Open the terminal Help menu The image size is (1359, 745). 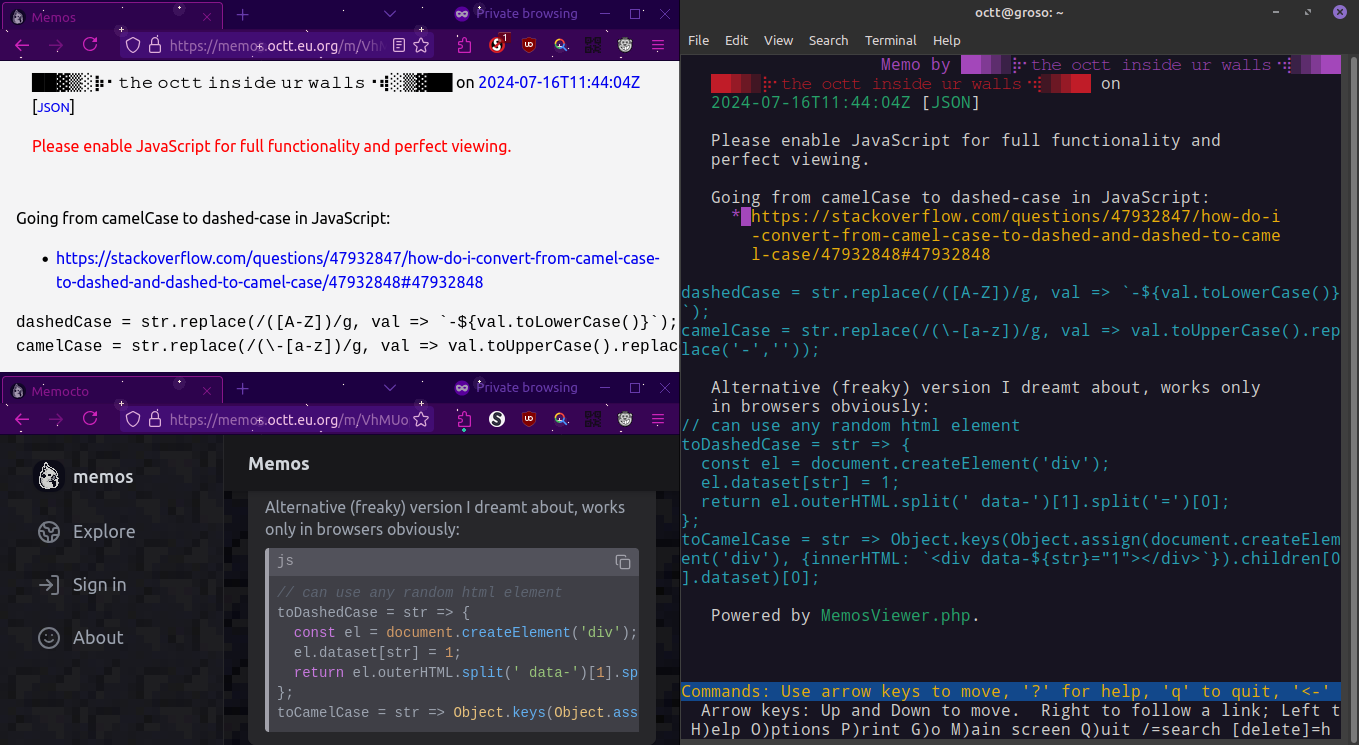946,40
